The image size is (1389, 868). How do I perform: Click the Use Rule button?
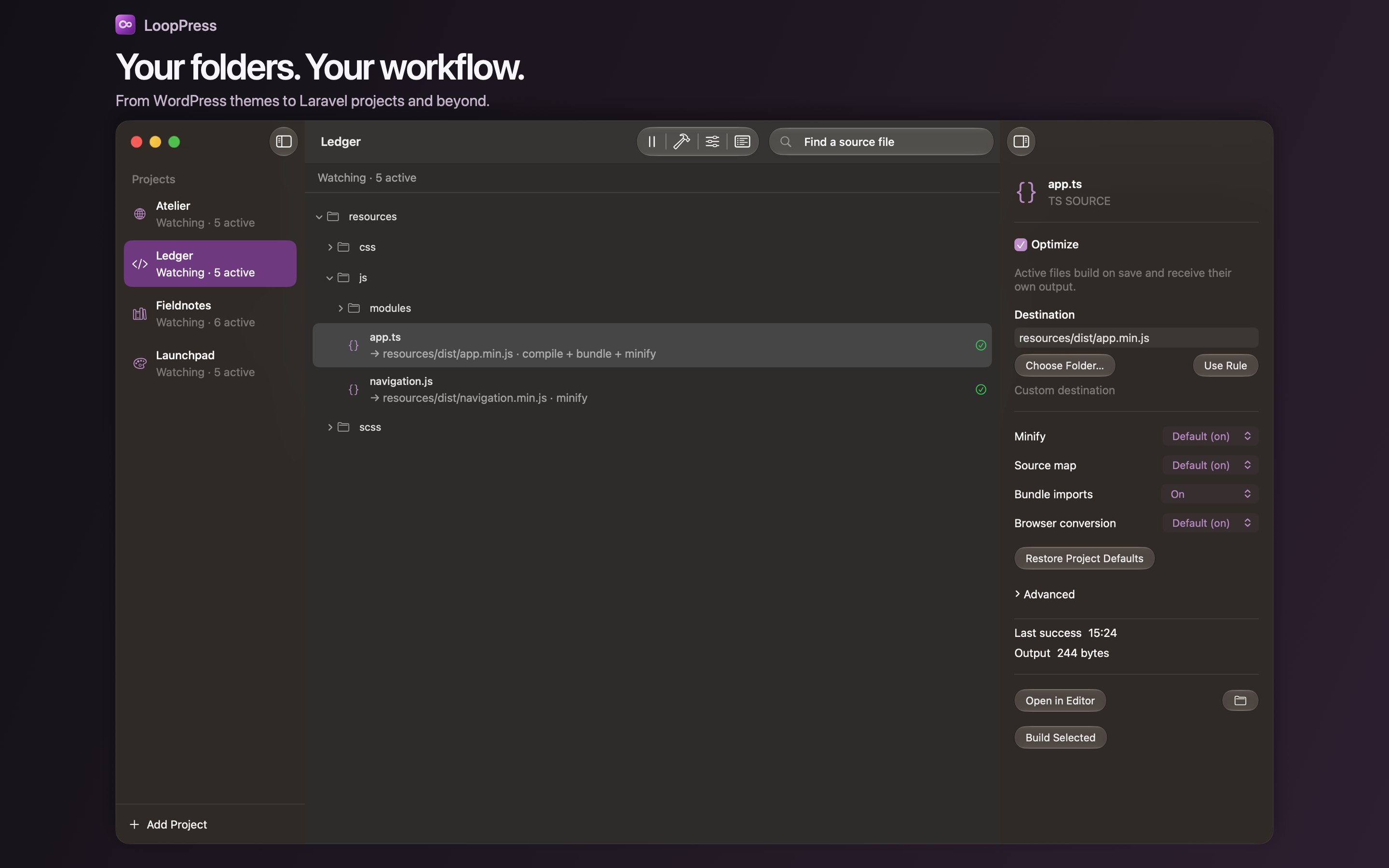pyautogui.click(x=1226, y=366)
